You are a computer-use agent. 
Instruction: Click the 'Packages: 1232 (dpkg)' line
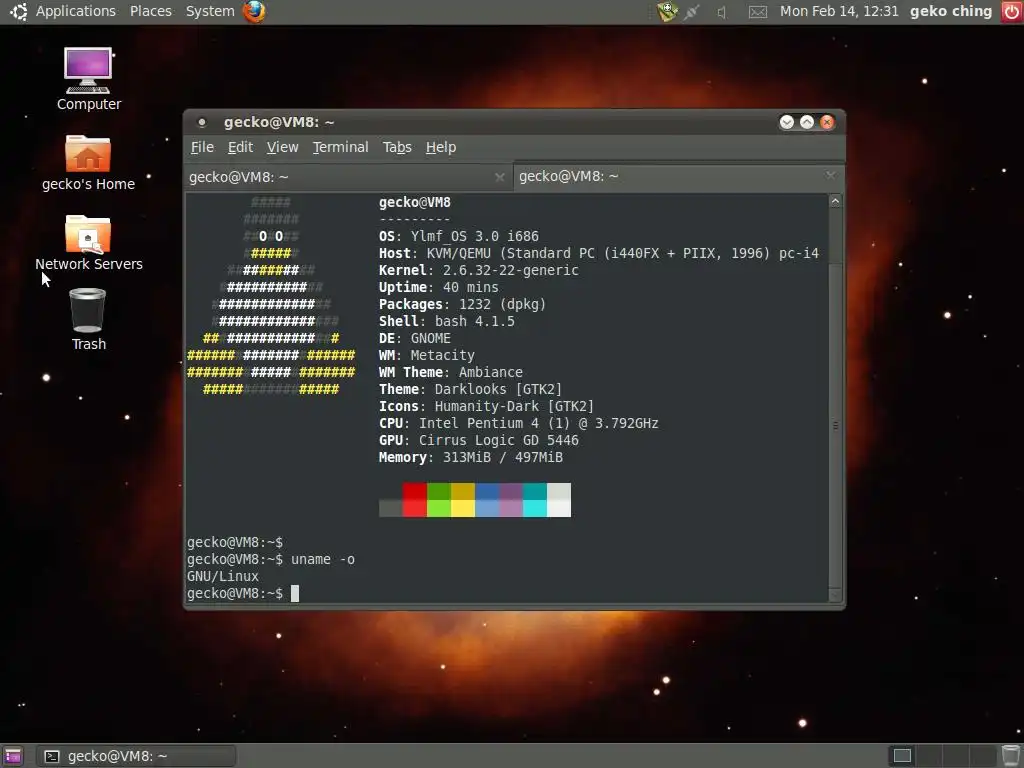point(462,304)
